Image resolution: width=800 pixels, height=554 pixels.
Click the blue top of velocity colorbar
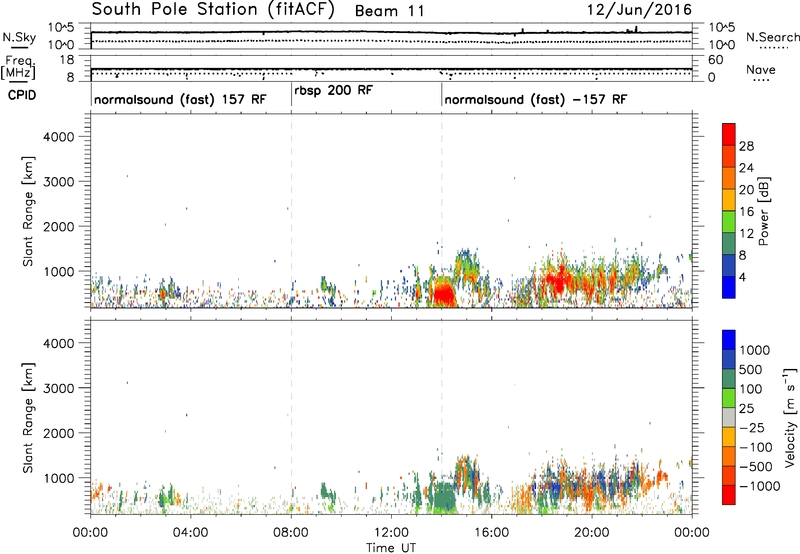tap(729, 340)
